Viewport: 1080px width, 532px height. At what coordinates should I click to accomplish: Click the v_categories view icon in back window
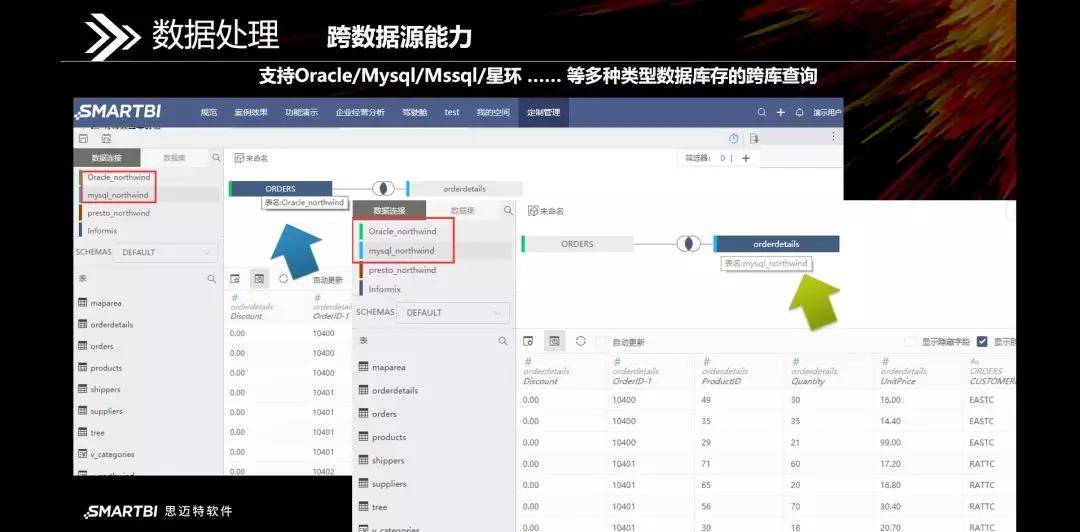[83, 454]
